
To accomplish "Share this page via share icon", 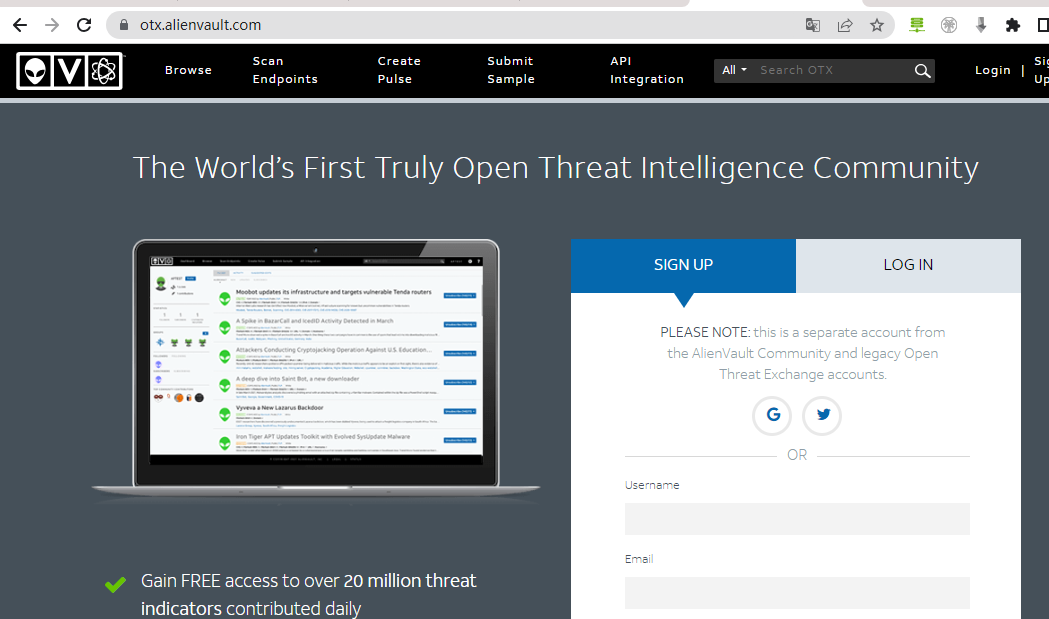I will 845,25.
